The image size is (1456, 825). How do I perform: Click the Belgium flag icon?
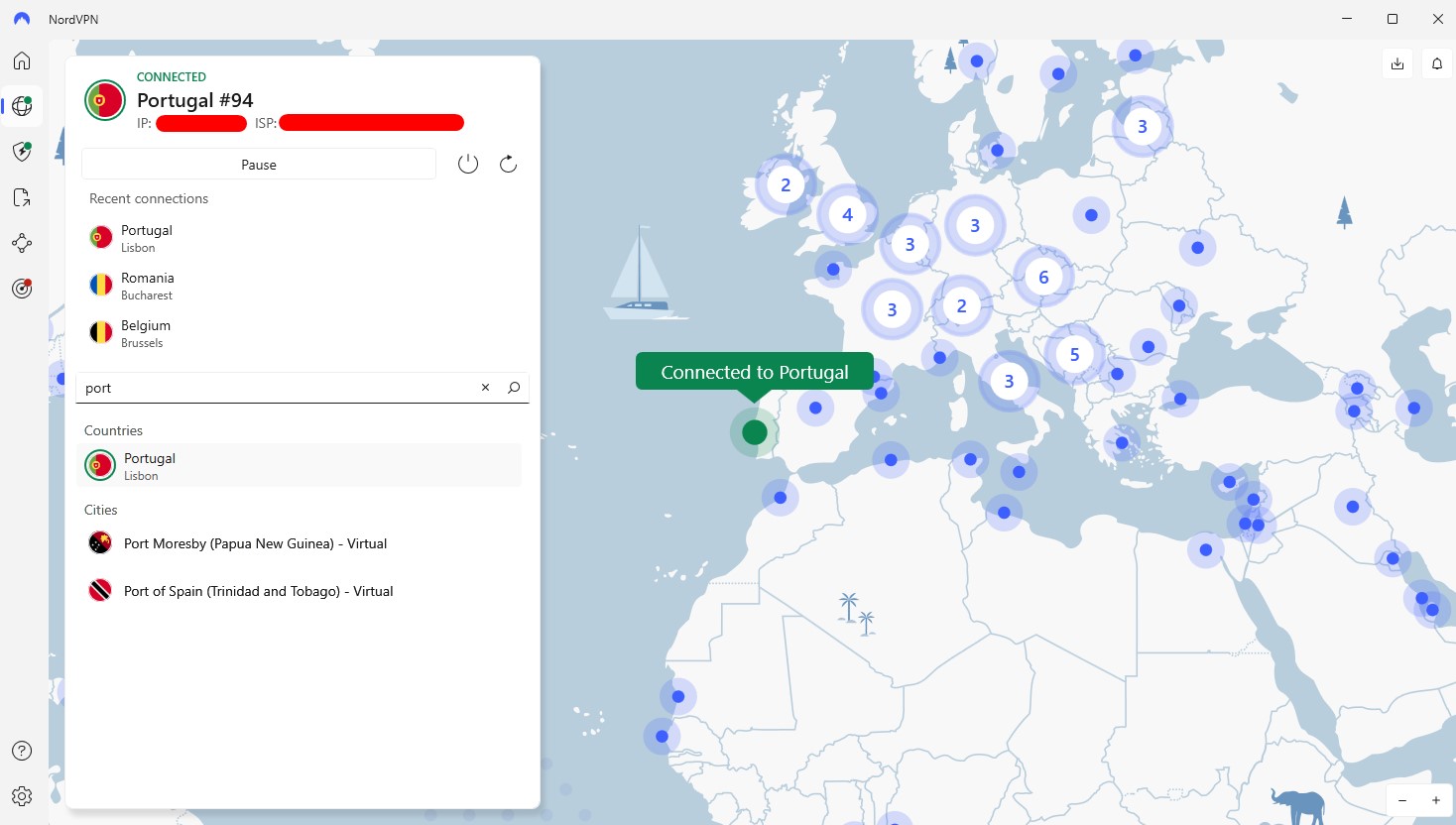coord(101,333)
